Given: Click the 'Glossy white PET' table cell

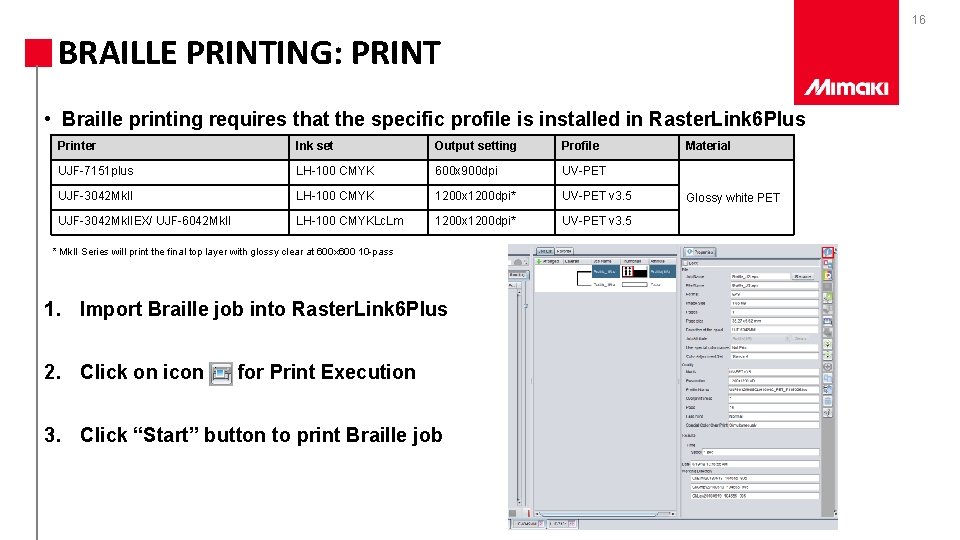Looking at the screenshot, I should tap(737, 197).
